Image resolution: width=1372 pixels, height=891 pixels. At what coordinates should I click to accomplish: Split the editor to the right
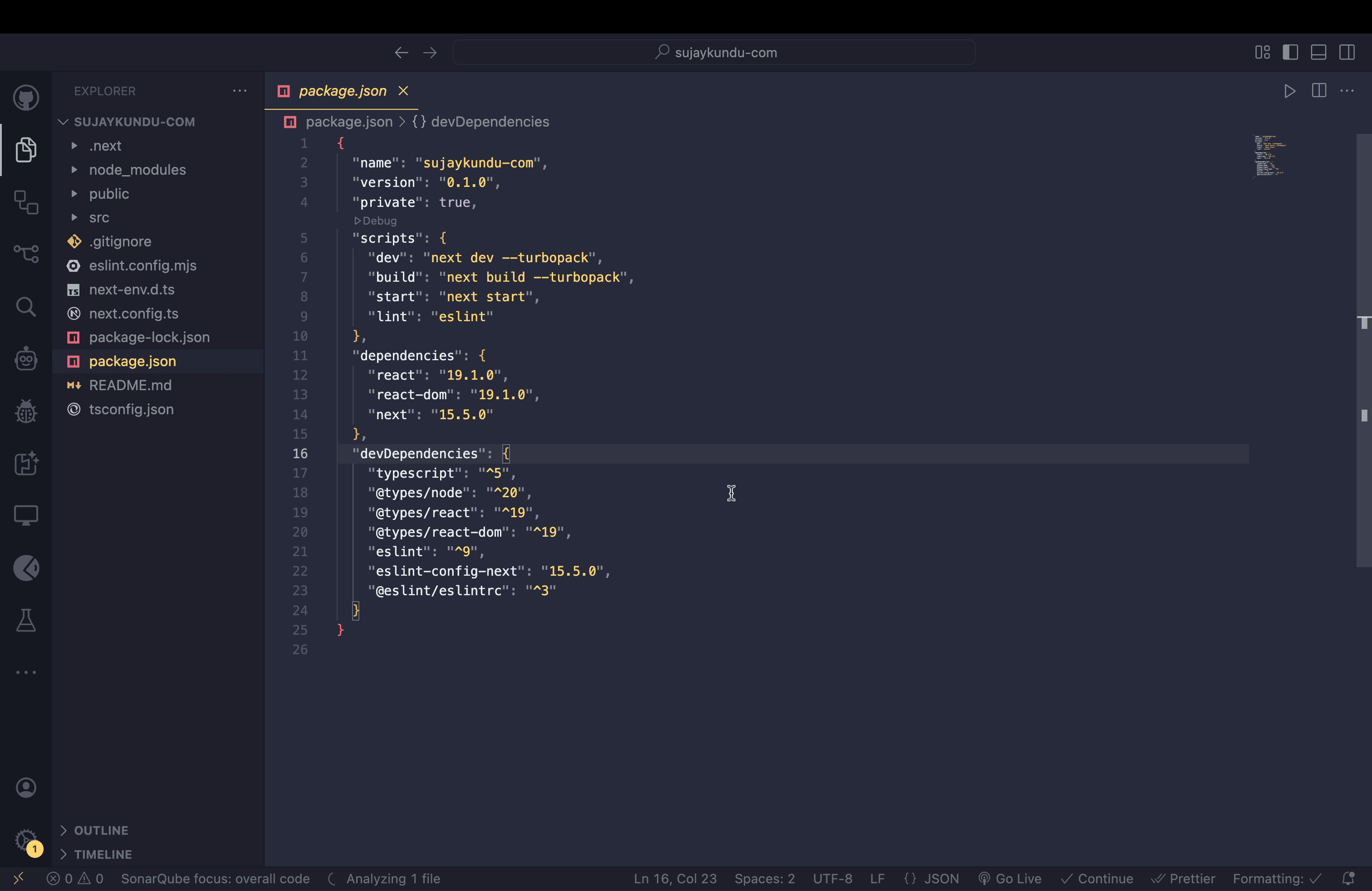(x=1319, y=90)
